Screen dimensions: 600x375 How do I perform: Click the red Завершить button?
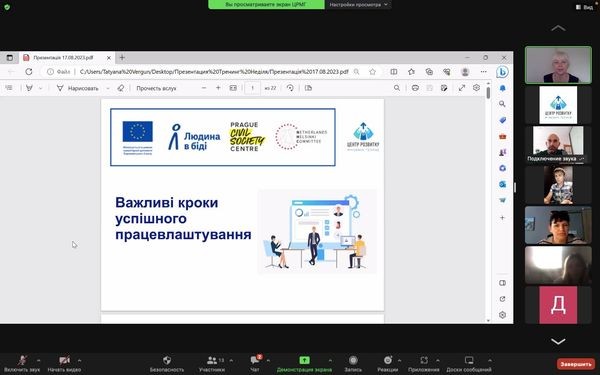click(576, 364)
